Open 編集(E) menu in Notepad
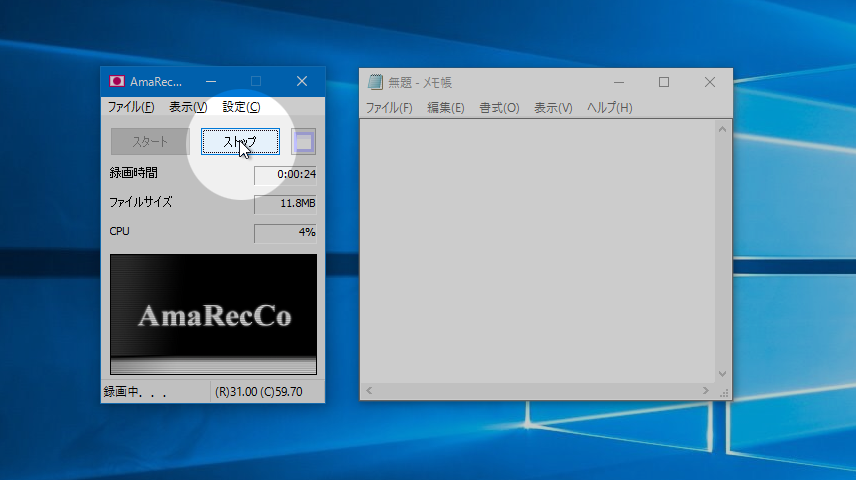Viewport: 856px width, 480px height. [445, 108]
